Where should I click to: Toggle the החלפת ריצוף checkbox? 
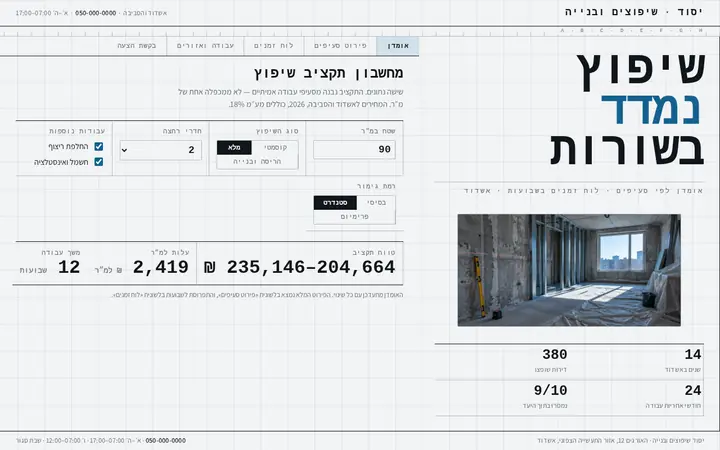coord(99,146)
